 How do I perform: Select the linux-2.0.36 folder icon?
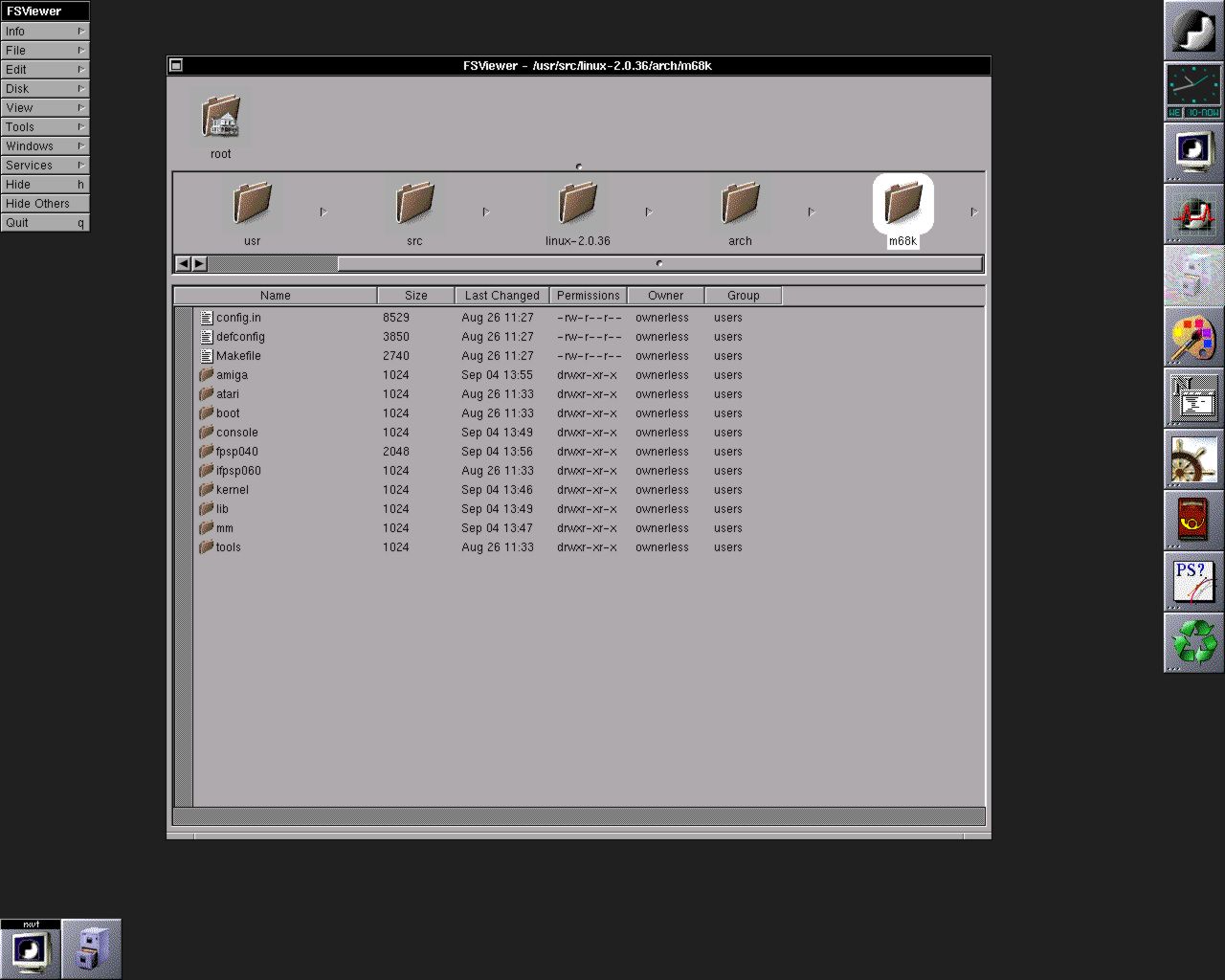pos(577,203)
